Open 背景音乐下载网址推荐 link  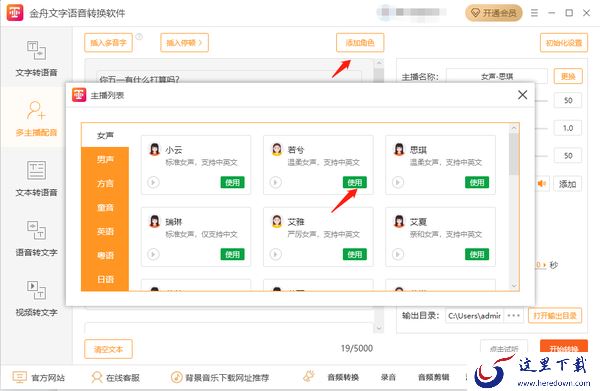click(x=220, y=378)
